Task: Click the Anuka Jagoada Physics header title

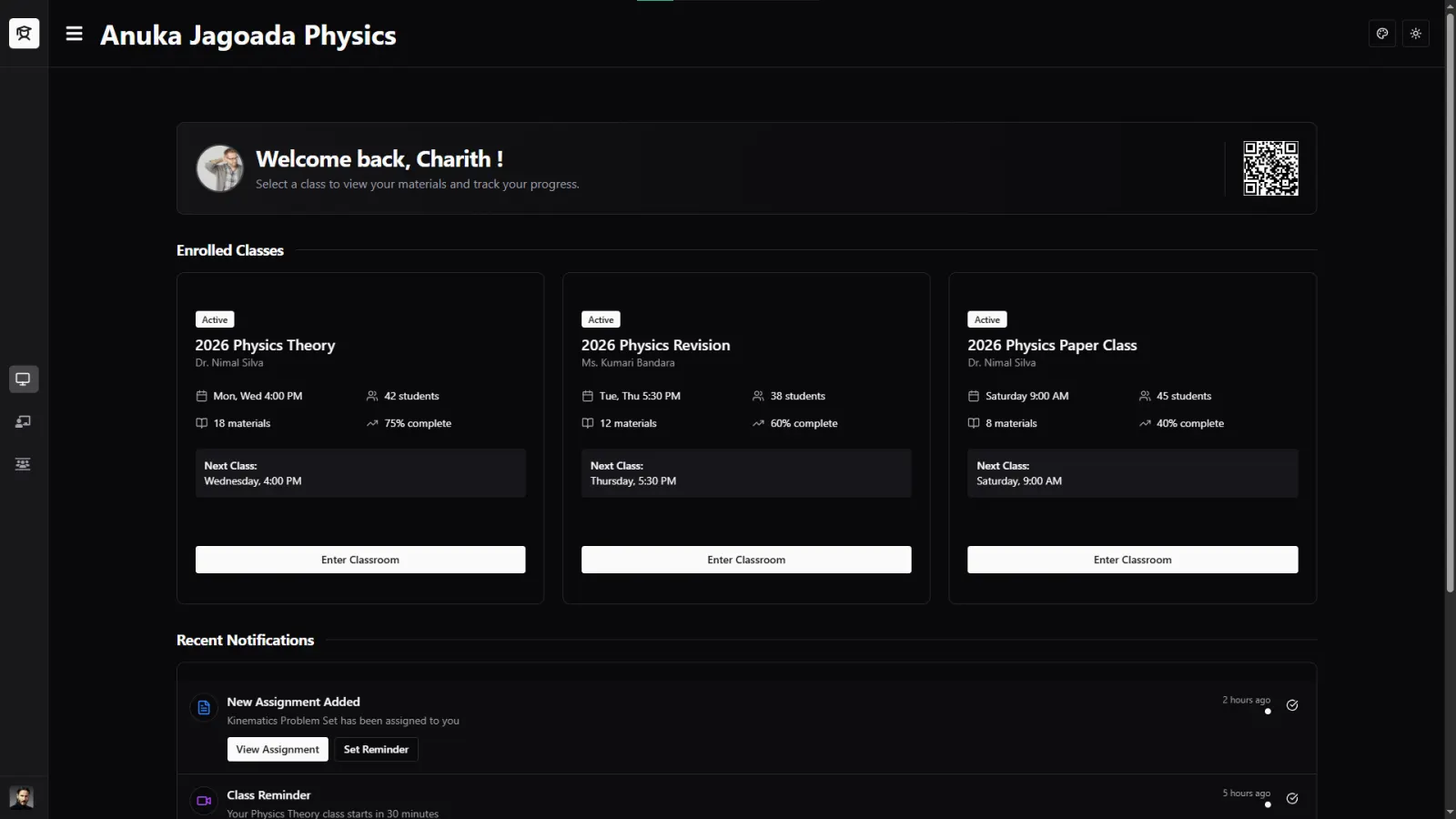Action: (x=248, y=35)
